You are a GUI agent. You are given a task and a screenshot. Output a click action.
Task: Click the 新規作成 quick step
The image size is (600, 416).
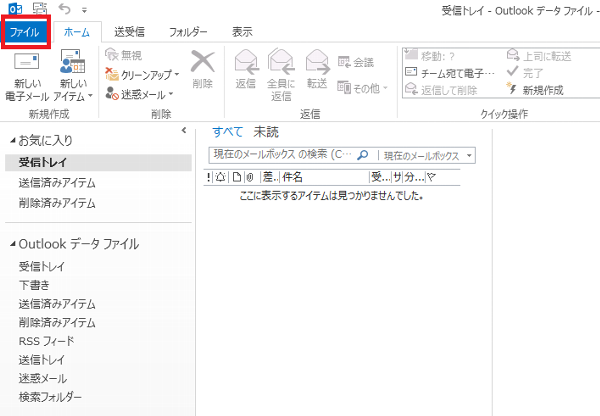pos(535,90)
